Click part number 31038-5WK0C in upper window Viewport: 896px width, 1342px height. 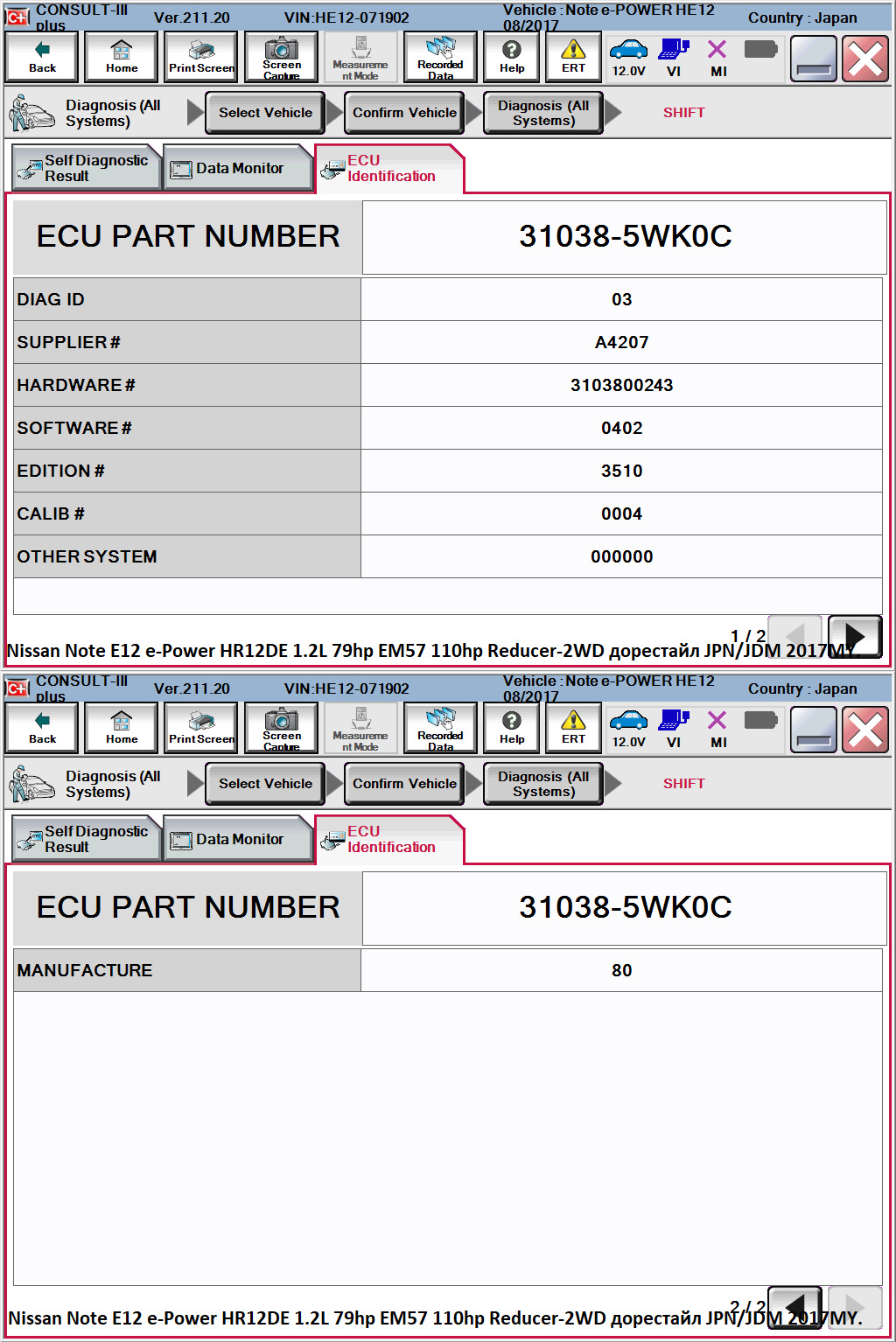click(625, 236)
